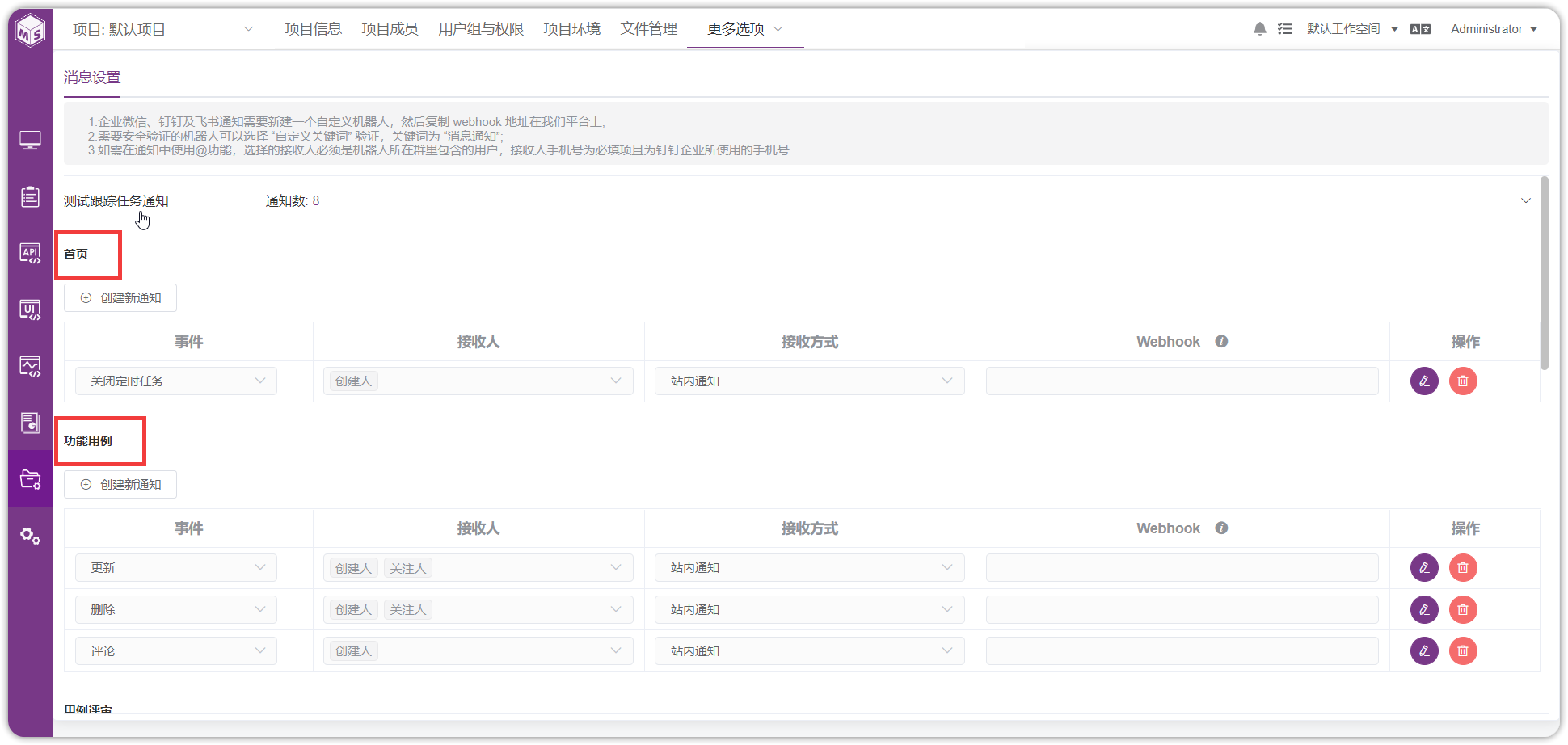Go to 项目环境 tab
This screenshot has width=1568, height=745.
coord(571,29)
